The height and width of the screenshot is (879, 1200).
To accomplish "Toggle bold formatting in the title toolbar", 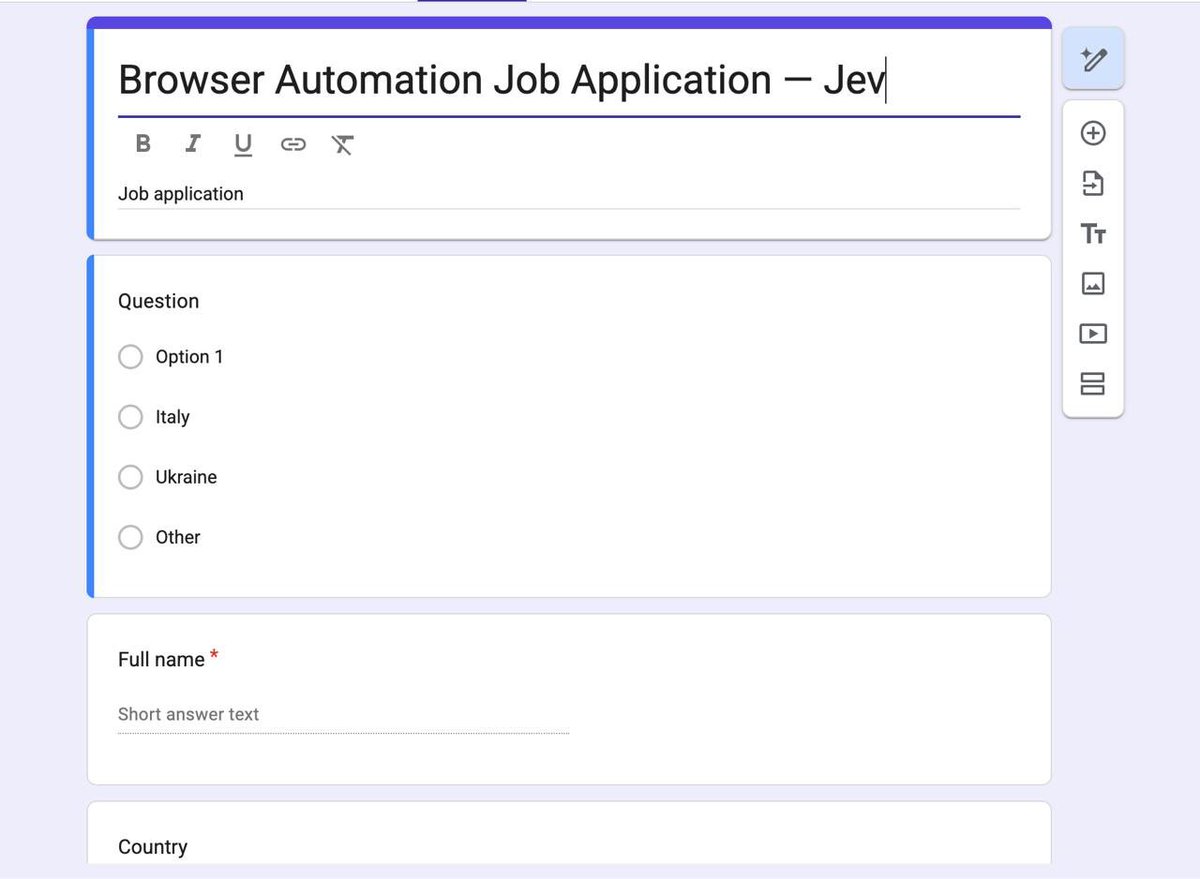I will click(143, 144).
